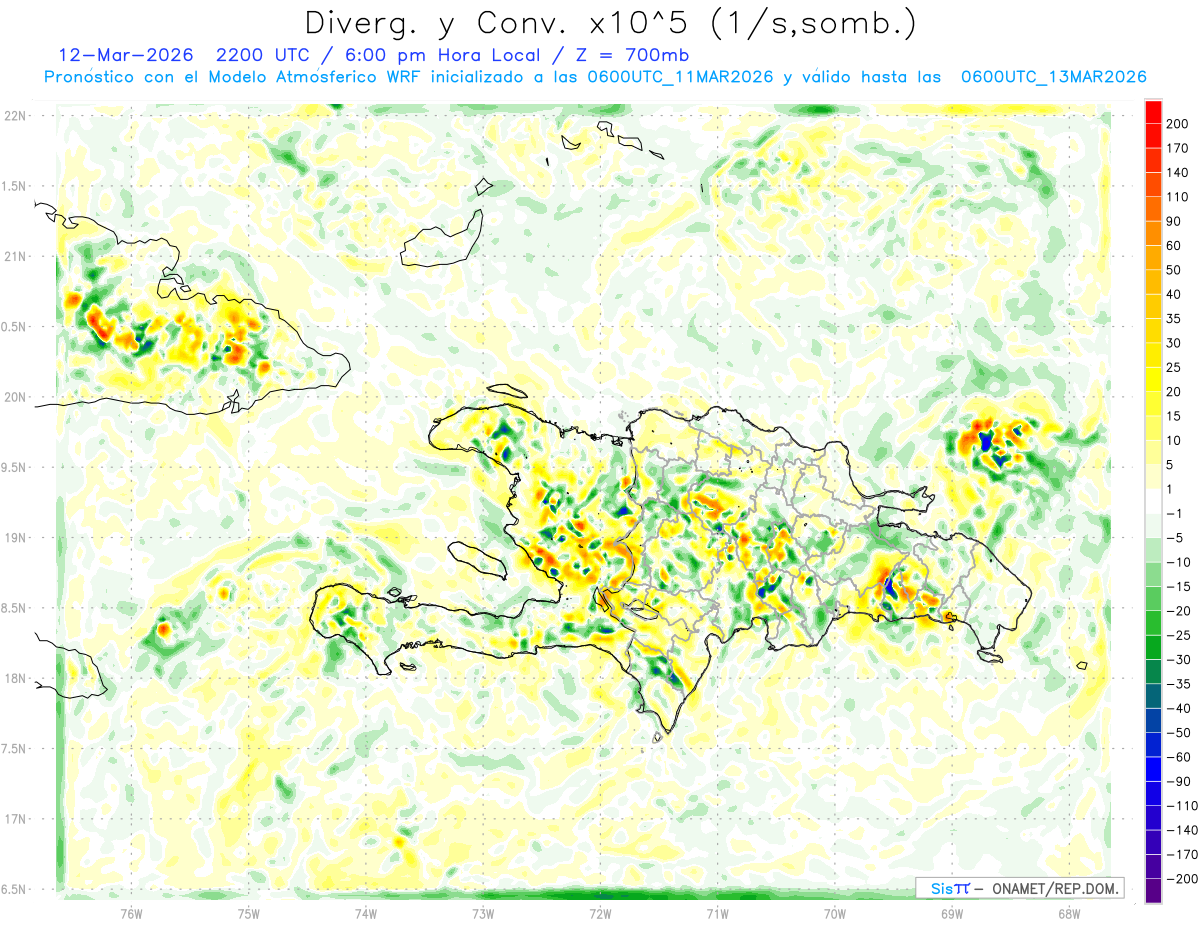The width and height of the screenshot is (1200, 927).
Task: Click the '-110' colorbar value
Action: pyautogui.click(x=1182, y=806)
